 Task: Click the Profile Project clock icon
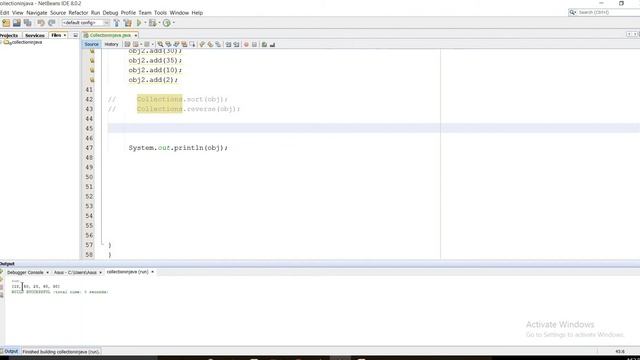pyautogui.click(x=167, y=23)
